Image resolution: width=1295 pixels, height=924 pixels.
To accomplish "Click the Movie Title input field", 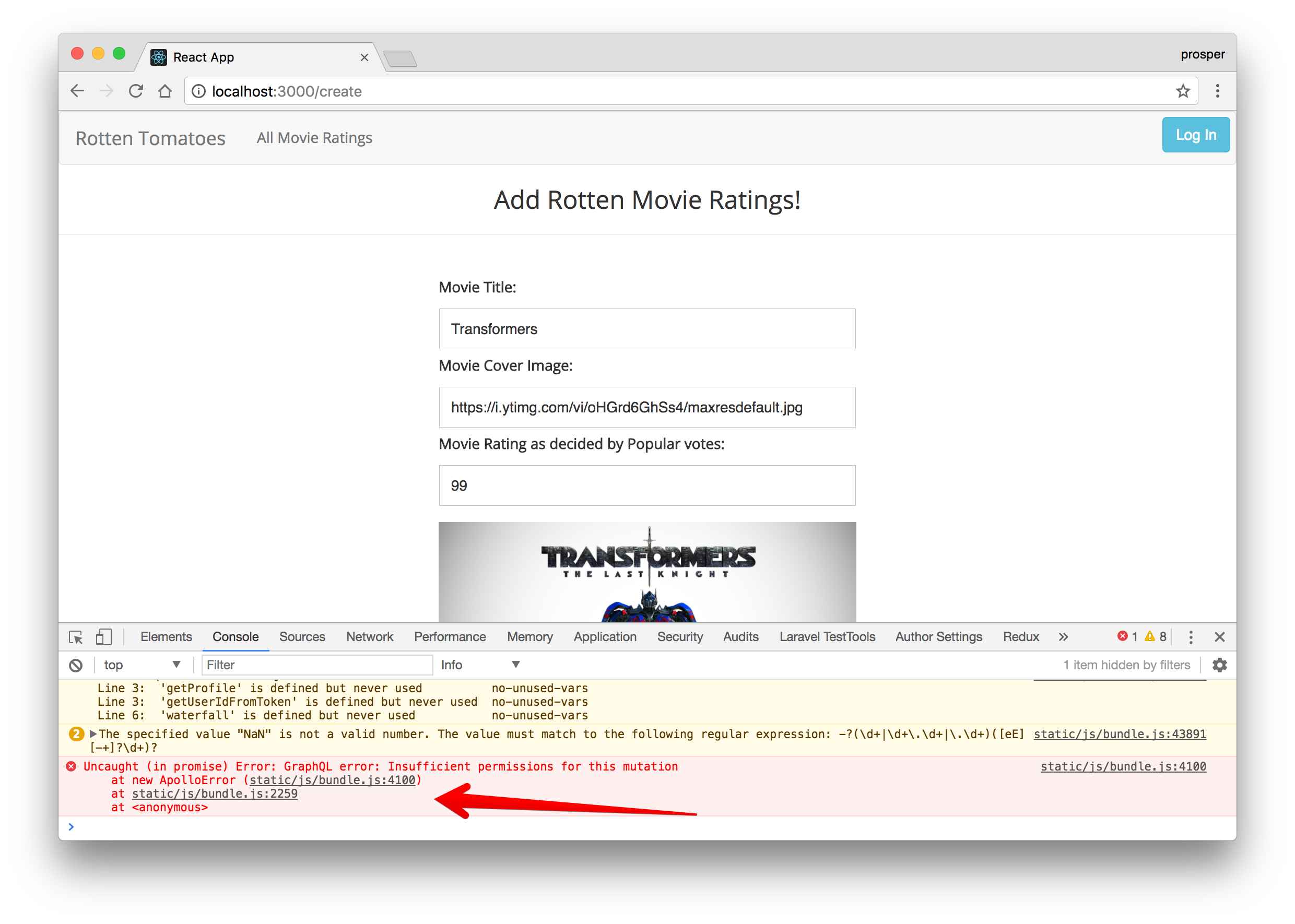I will click(647, 329).
